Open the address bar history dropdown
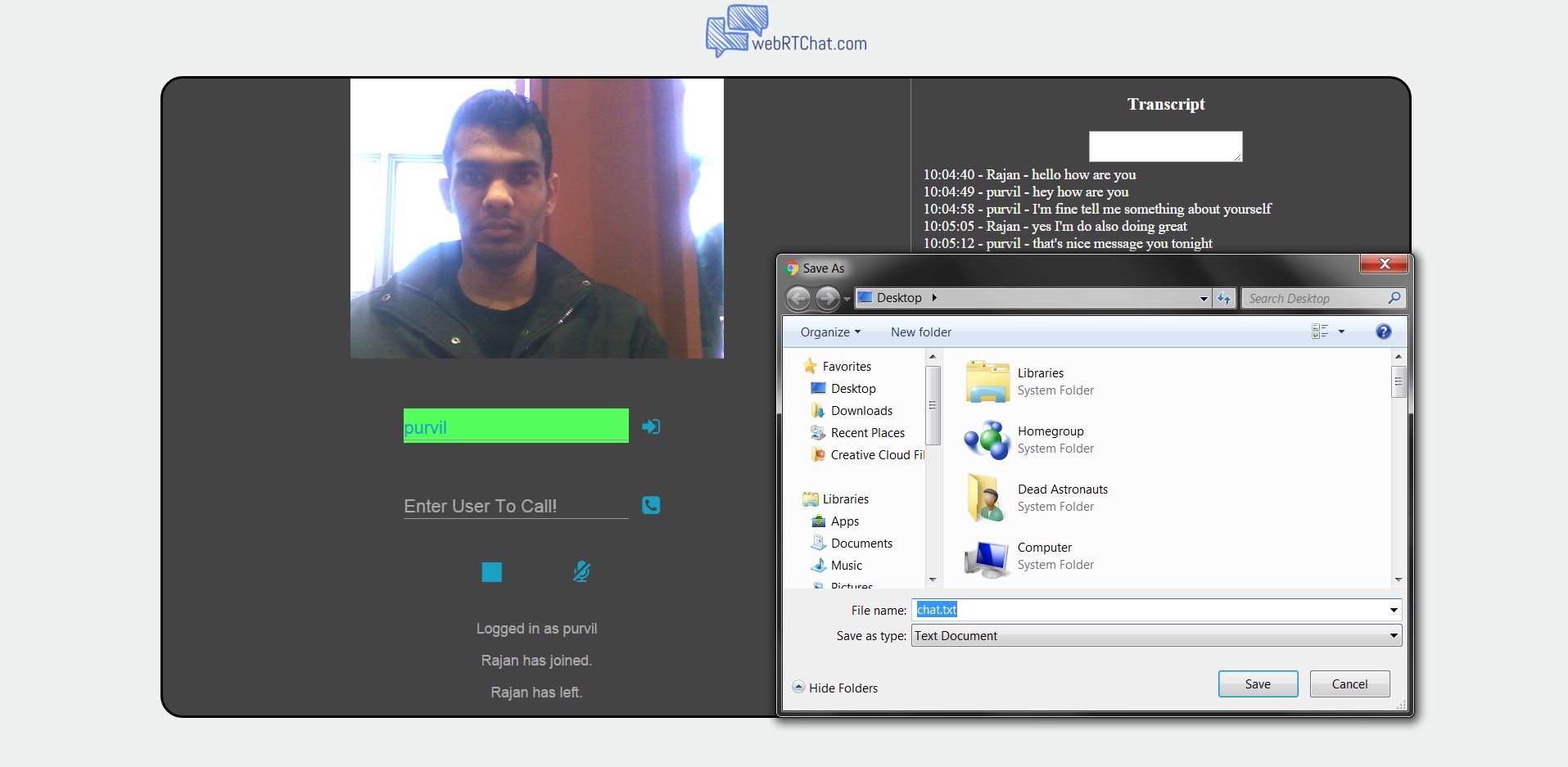1568x767 pixels. [x=1204, y=299]
